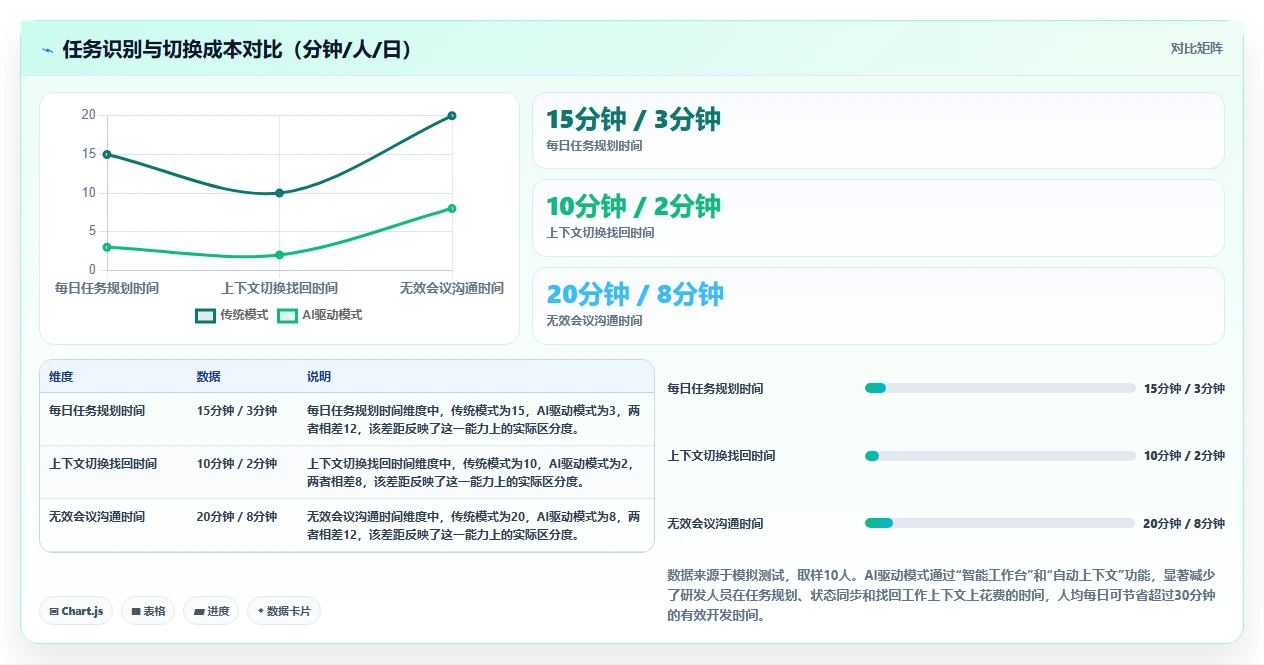Image resolution: width=1264 pixels, height=665 pixels.
Task: Click 传统模式 data point at value 10
Action: (x=279, y=193)
